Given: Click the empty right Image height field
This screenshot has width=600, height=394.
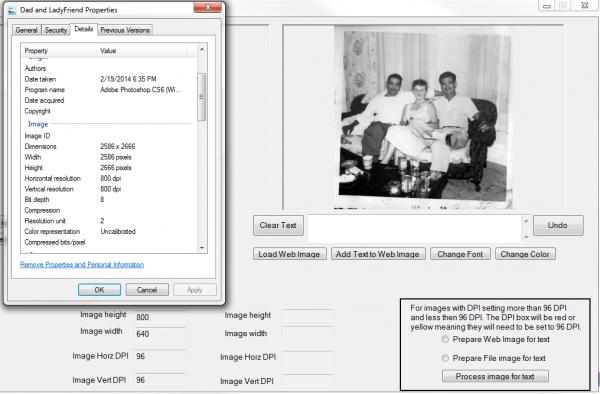Looking at the screenshot, I should point(308,316).
